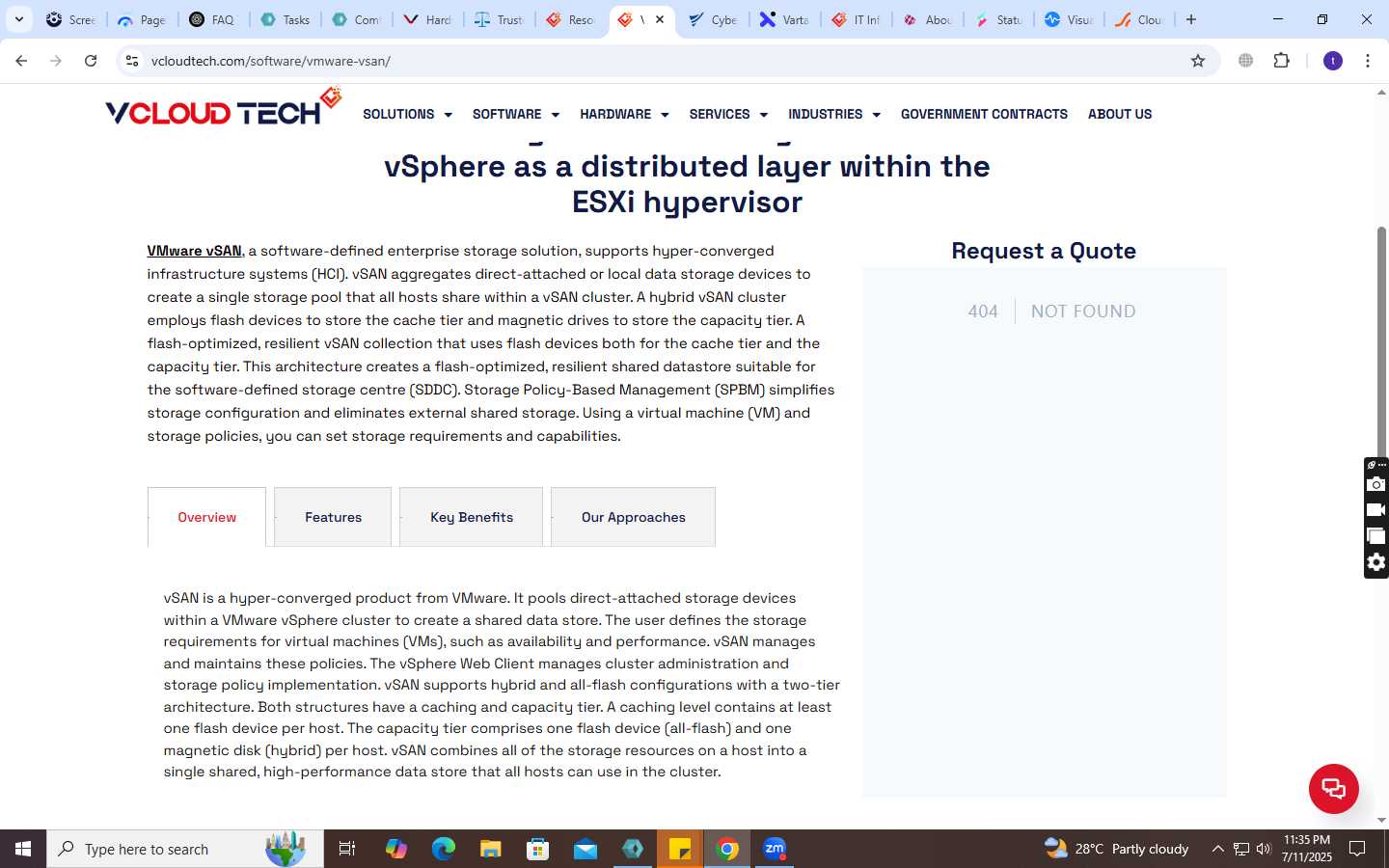Click the Windows search box
Viewport: 1389px width, 868px height.
[x=185, y=849]
